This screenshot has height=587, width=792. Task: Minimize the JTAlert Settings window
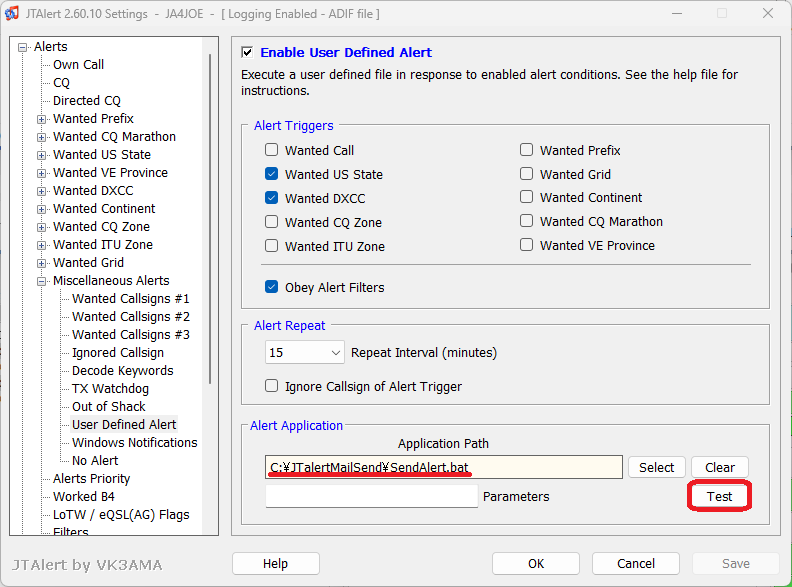[x=677, y=14]
